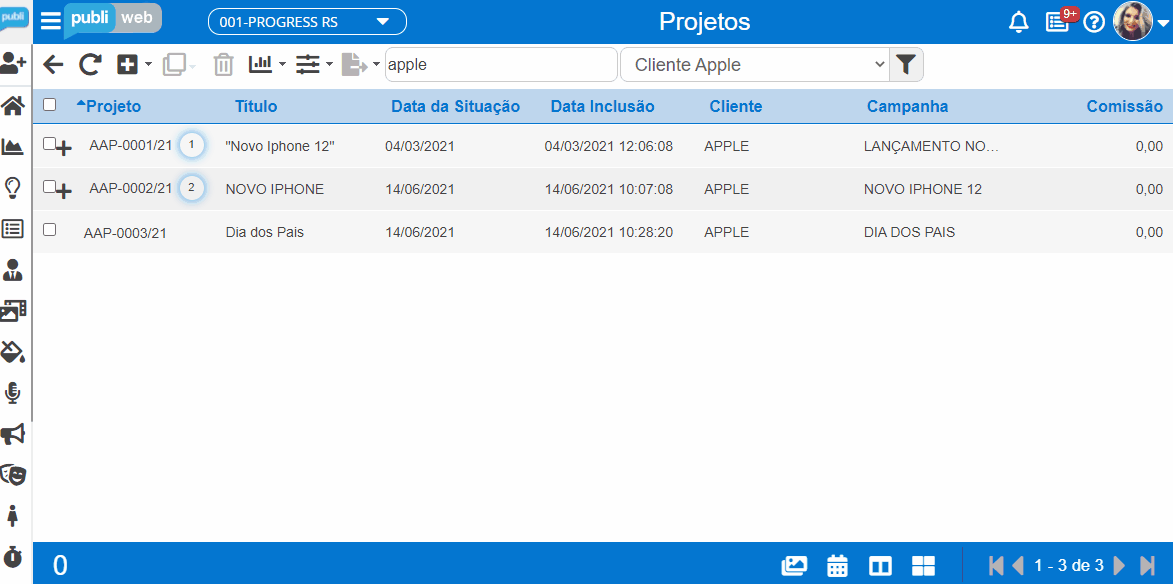The width and height of the screenshot is (1173, 584).
Task: Open the Cliente Apple filter dropdown
Action: [754, 65]
